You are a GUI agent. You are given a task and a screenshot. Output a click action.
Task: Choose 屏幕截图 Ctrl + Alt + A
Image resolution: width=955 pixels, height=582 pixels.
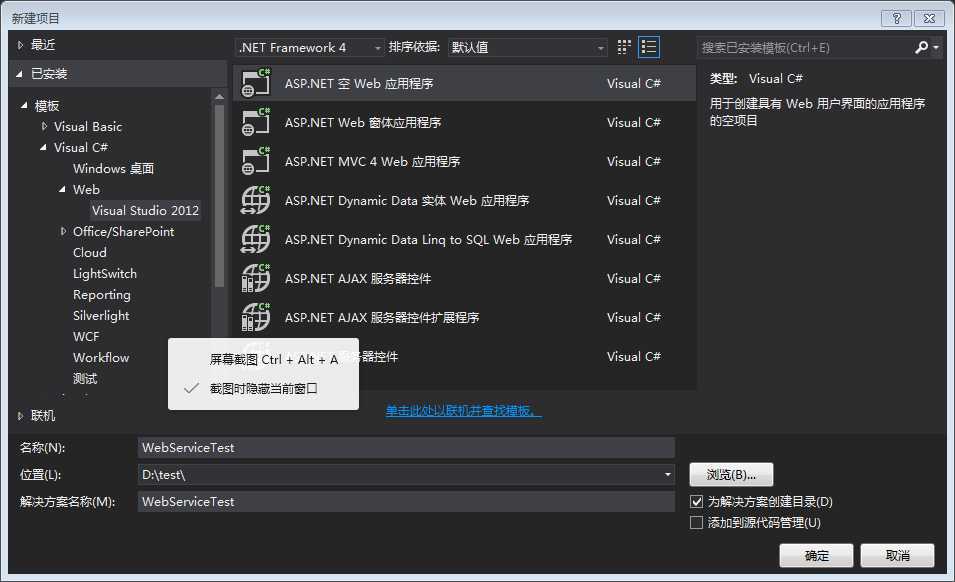(273, 360)
